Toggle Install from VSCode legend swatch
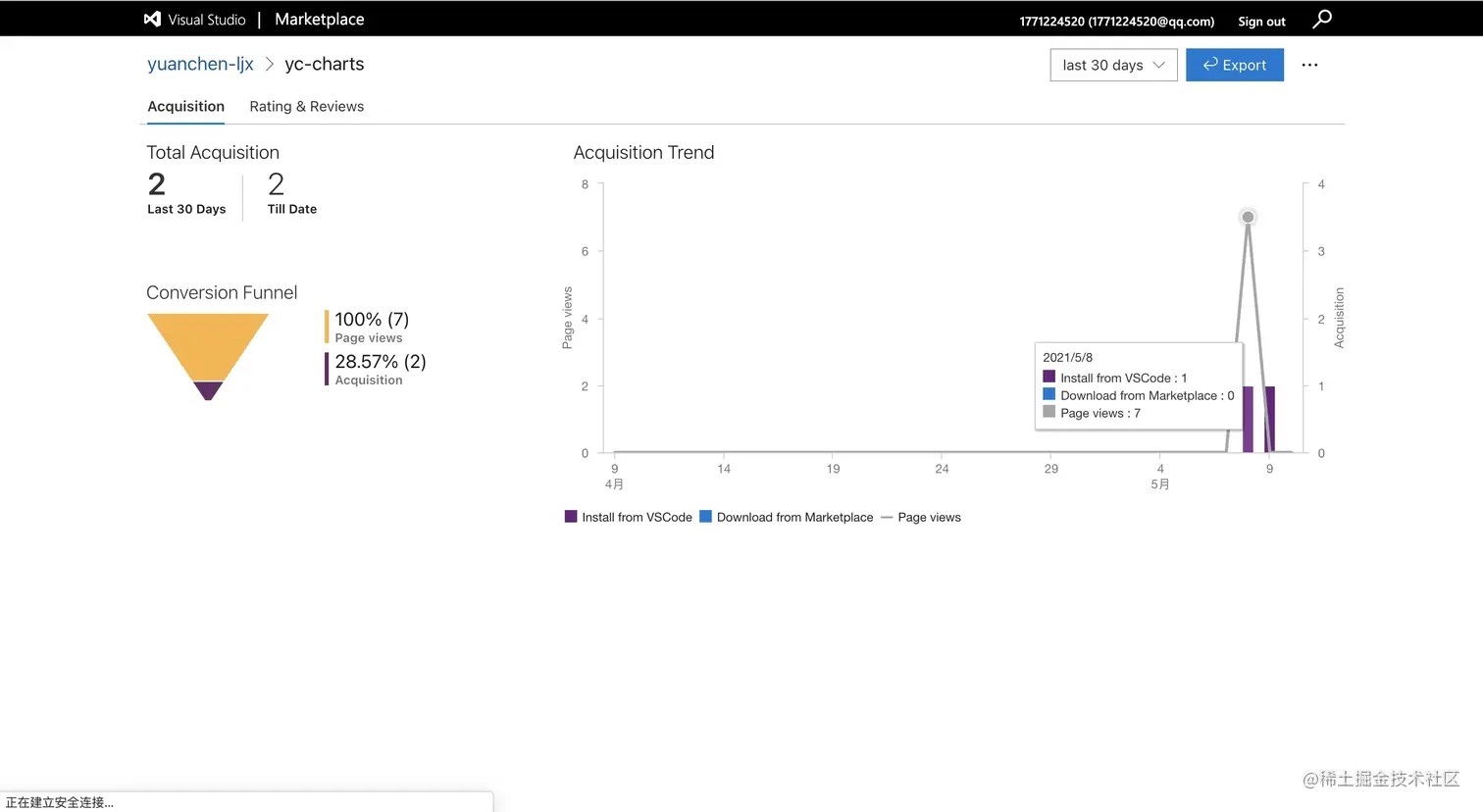1483x812 pixels. point(571,516)
